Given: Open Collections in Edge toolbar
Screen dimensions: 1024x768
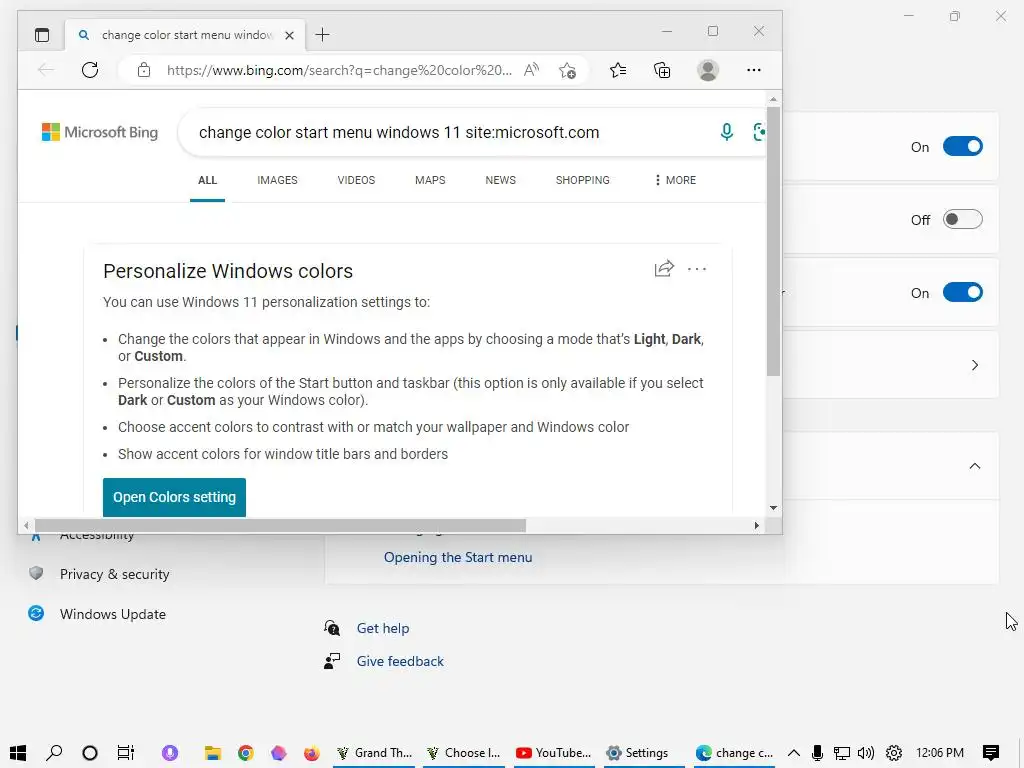Looking at the screenshot, I should pyautogui.click(x=662, y=70).
